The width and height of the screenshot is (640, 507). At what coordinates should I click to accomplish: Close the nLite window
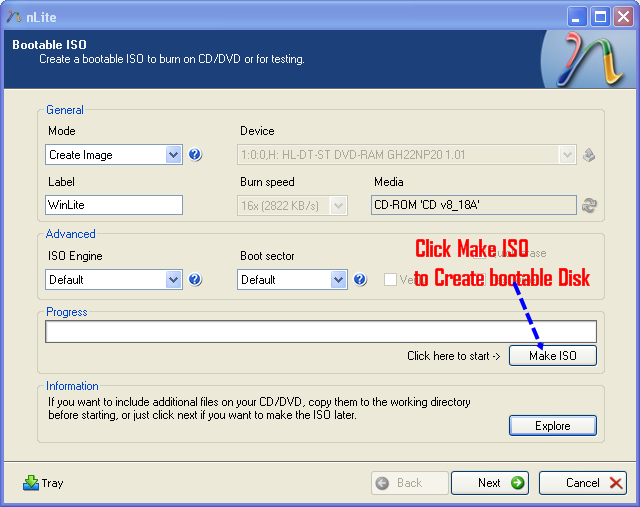(x=623, y=17)
